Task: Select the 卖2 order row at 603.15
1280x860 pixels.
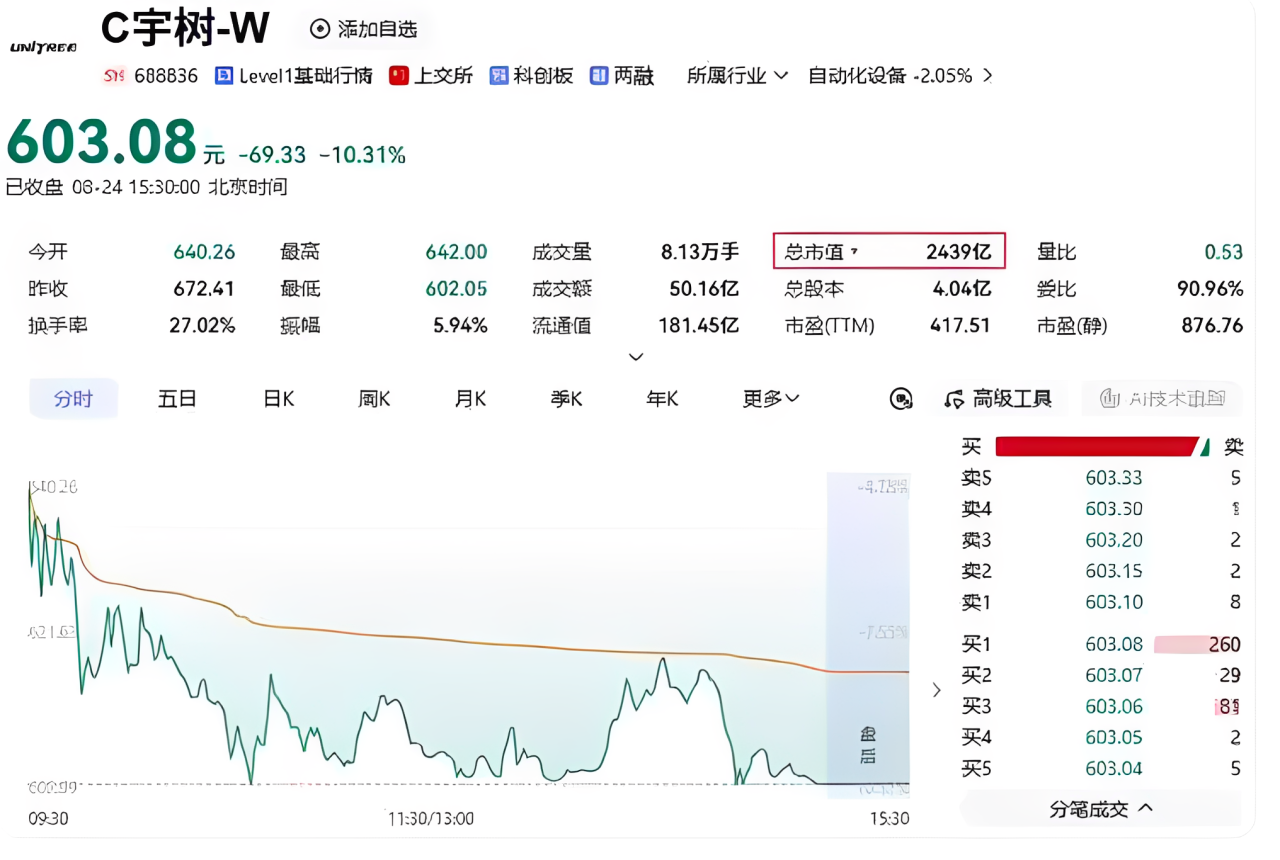Action: click(x=1100, y=571)
